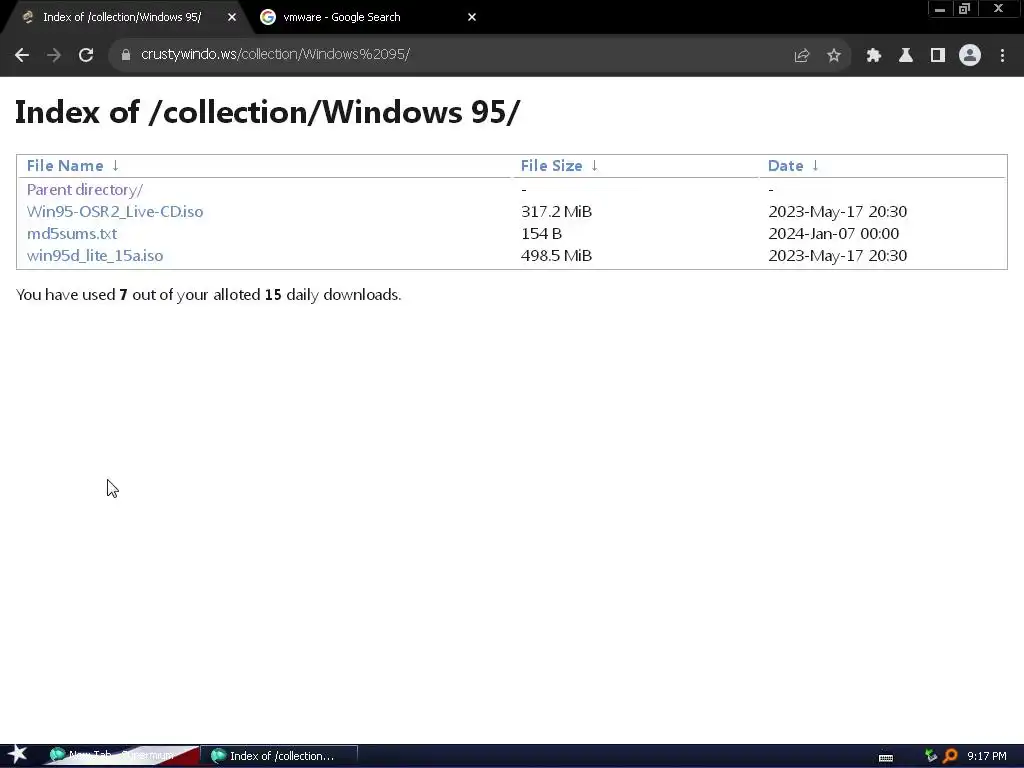Viewport: 1024px width, 768px height.
Task: Download Win95-OSR2_Live-CD.iso
Action: point(115,212)
